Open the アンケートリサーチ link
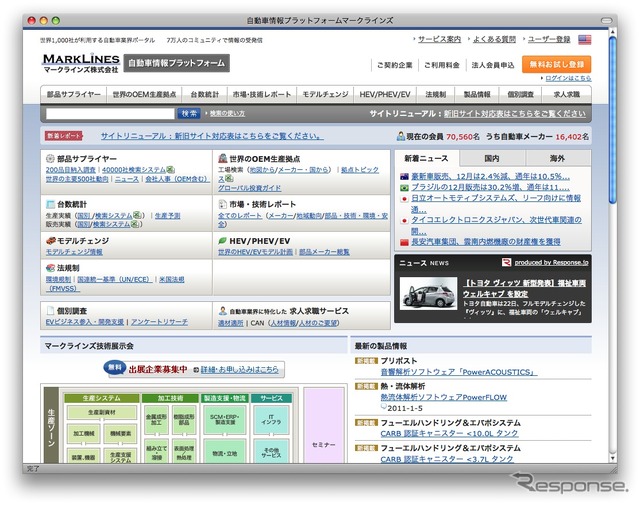This screenshot has width=640, height=505. (159, 322)
